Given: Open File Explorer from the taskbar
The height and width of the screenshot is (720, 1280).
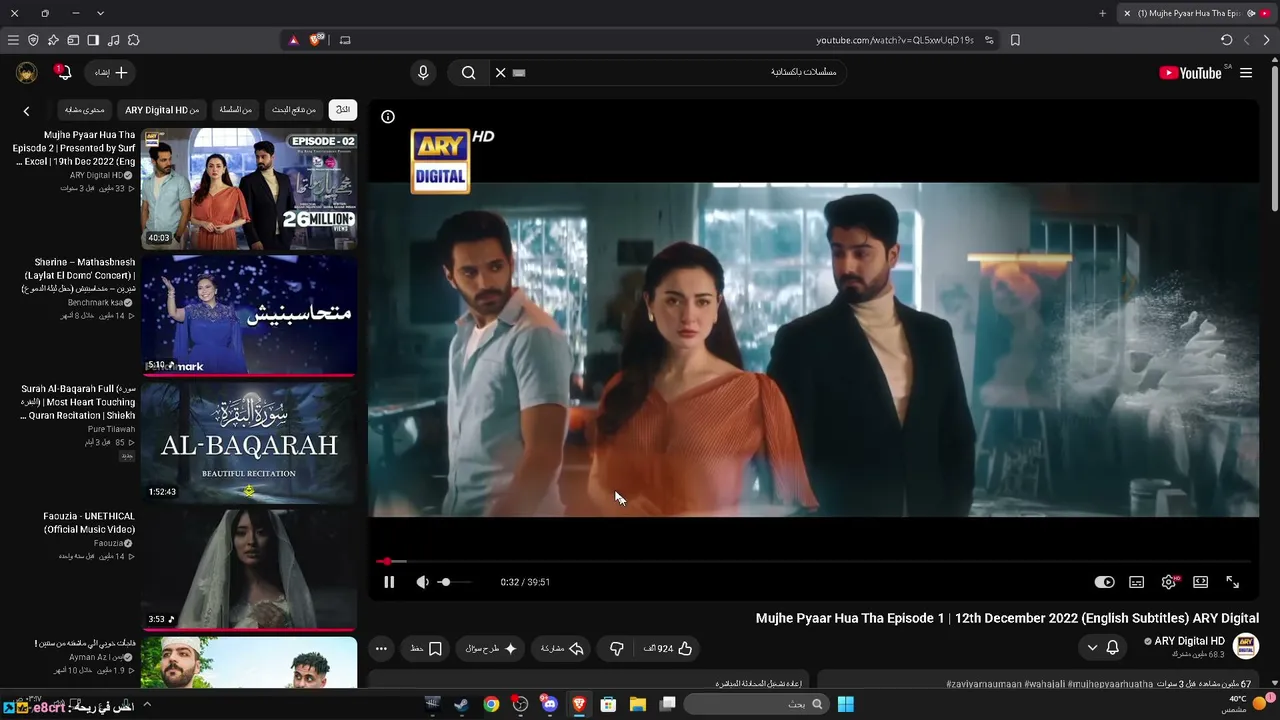Looking at the screenshot, I should 638,704.
